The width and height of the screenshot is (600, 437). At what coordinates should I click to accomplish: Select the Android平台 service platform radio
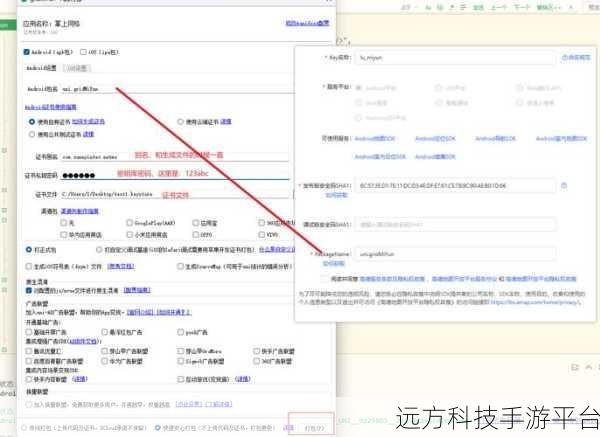click(359, 88)
